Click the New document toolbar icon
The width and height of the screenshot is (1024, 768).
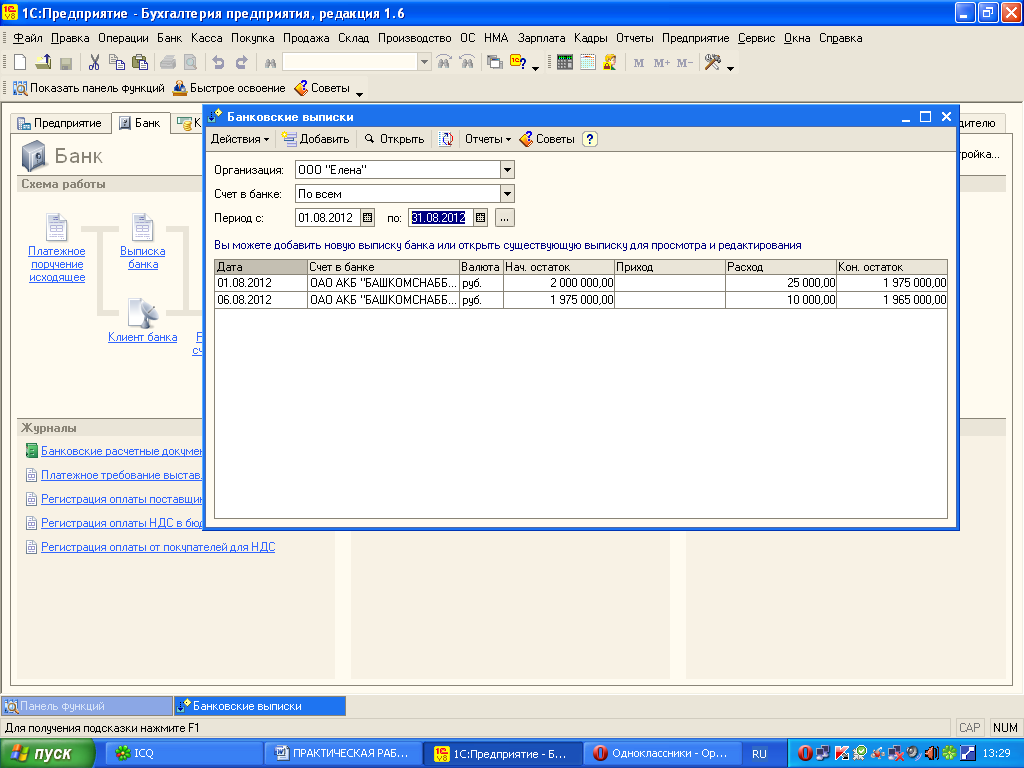coord(20,63)
